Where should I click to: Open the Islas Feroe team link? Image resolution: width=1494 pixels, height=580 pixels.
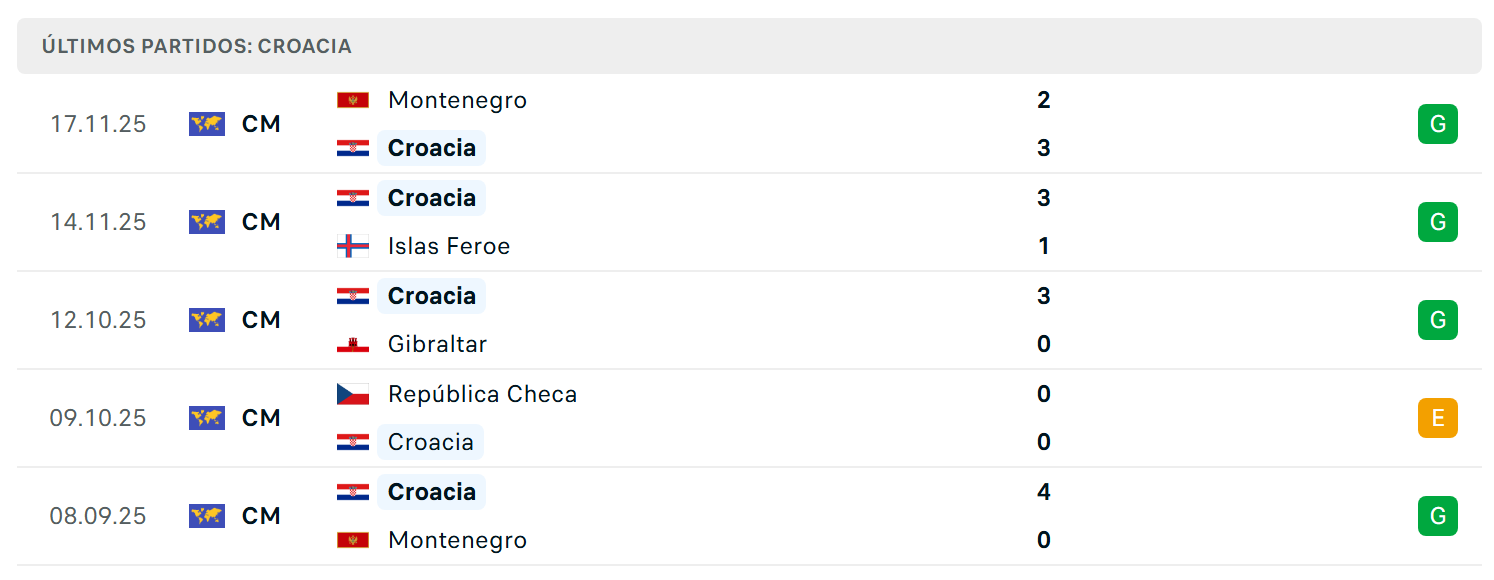coord(449,246)
